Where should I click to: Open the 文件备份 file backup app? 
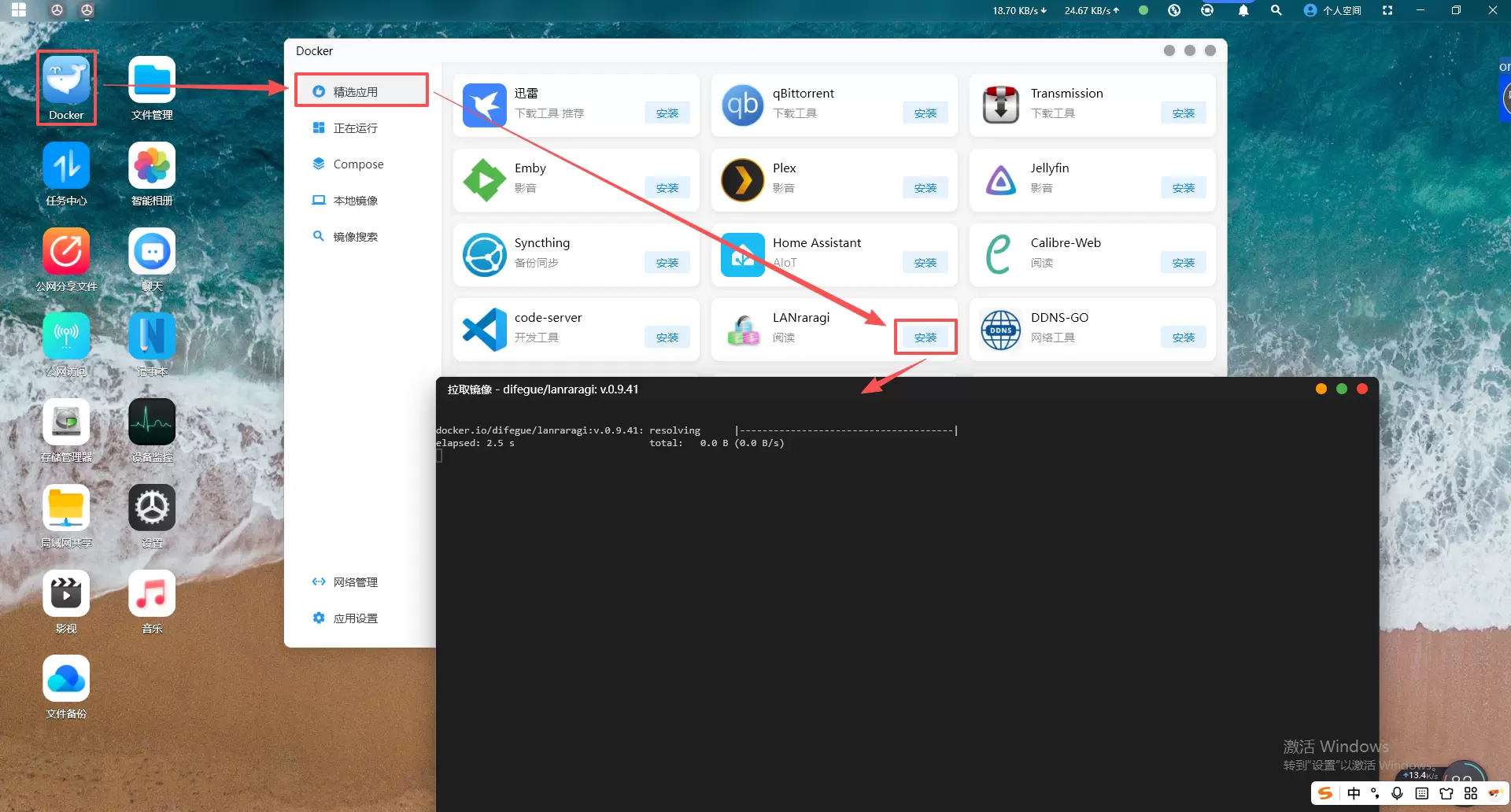tap(66, 679)
